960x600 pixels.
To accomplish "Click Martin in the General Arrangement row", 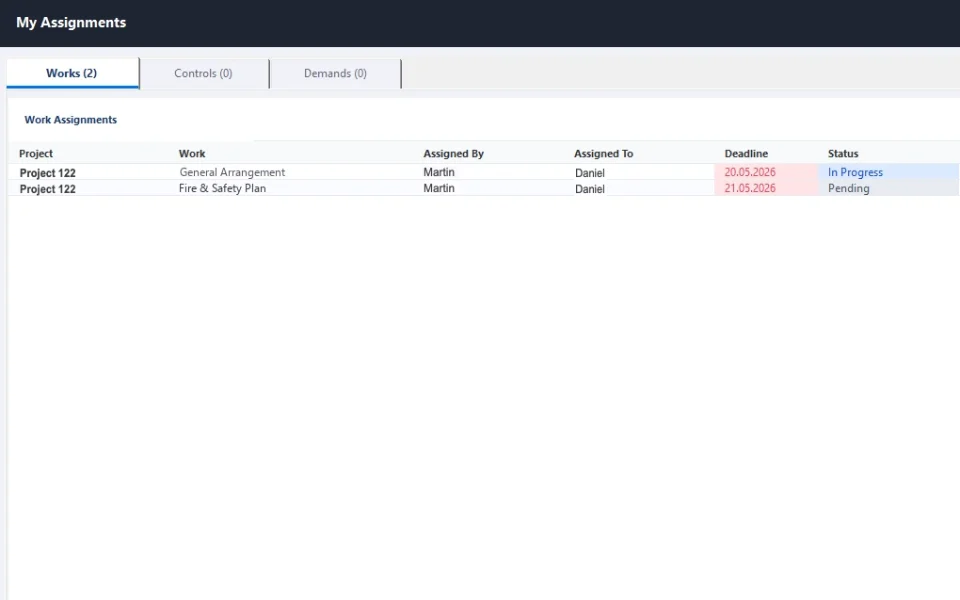I will tap(439, 173).
